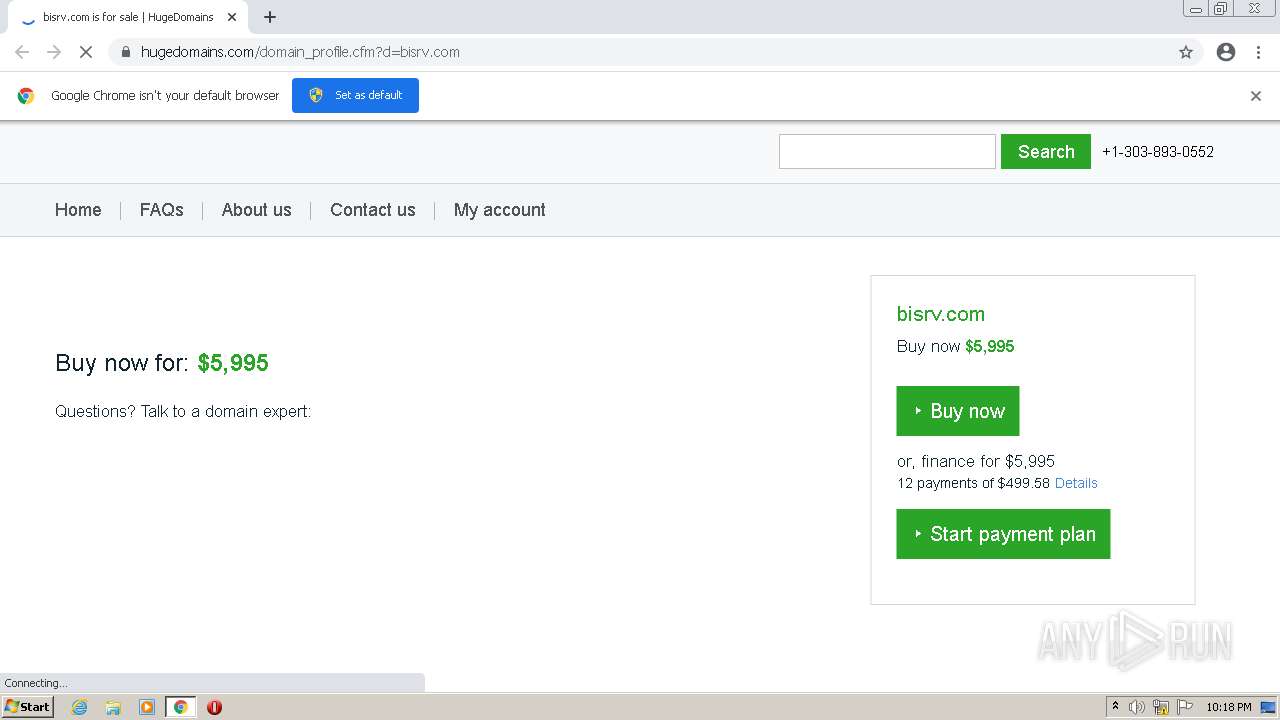Click the green Search button
This screenshot has height=720, width=1280.
1046,151
